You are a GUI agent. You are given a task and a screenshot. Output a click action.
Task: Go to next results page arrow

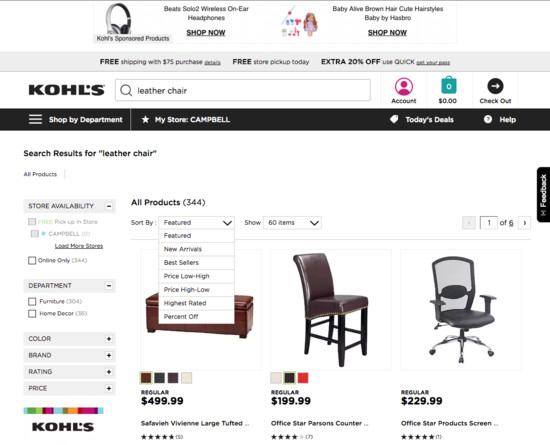525,223
